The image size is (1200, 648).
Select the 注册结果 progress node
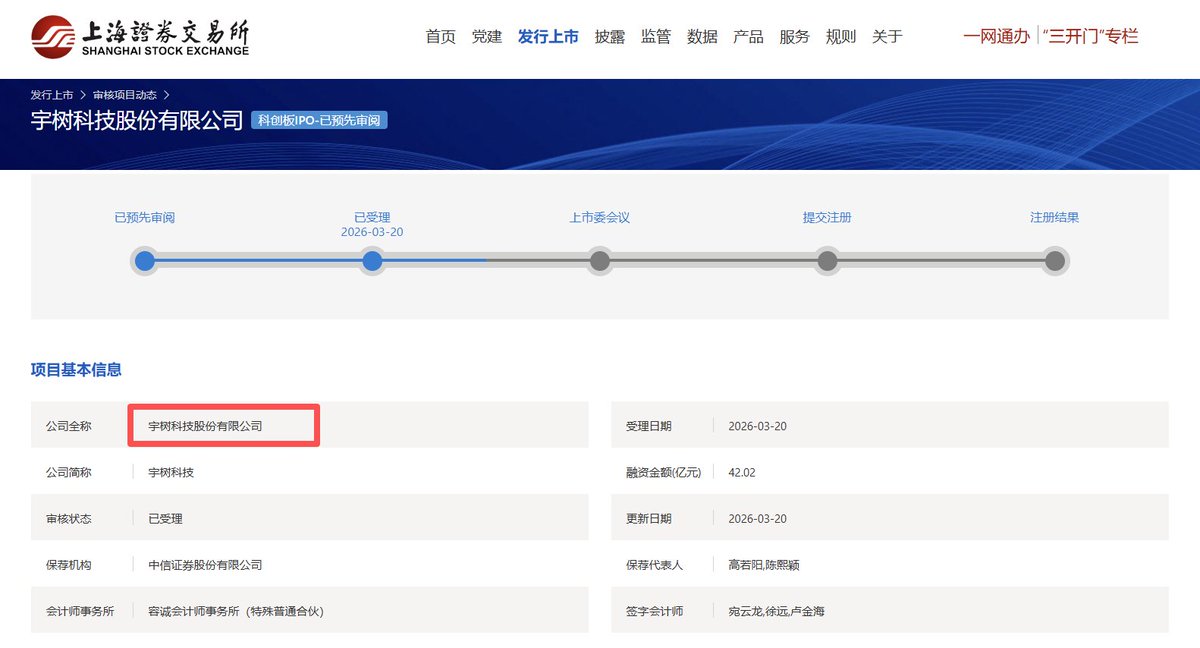coord(1055,261)
